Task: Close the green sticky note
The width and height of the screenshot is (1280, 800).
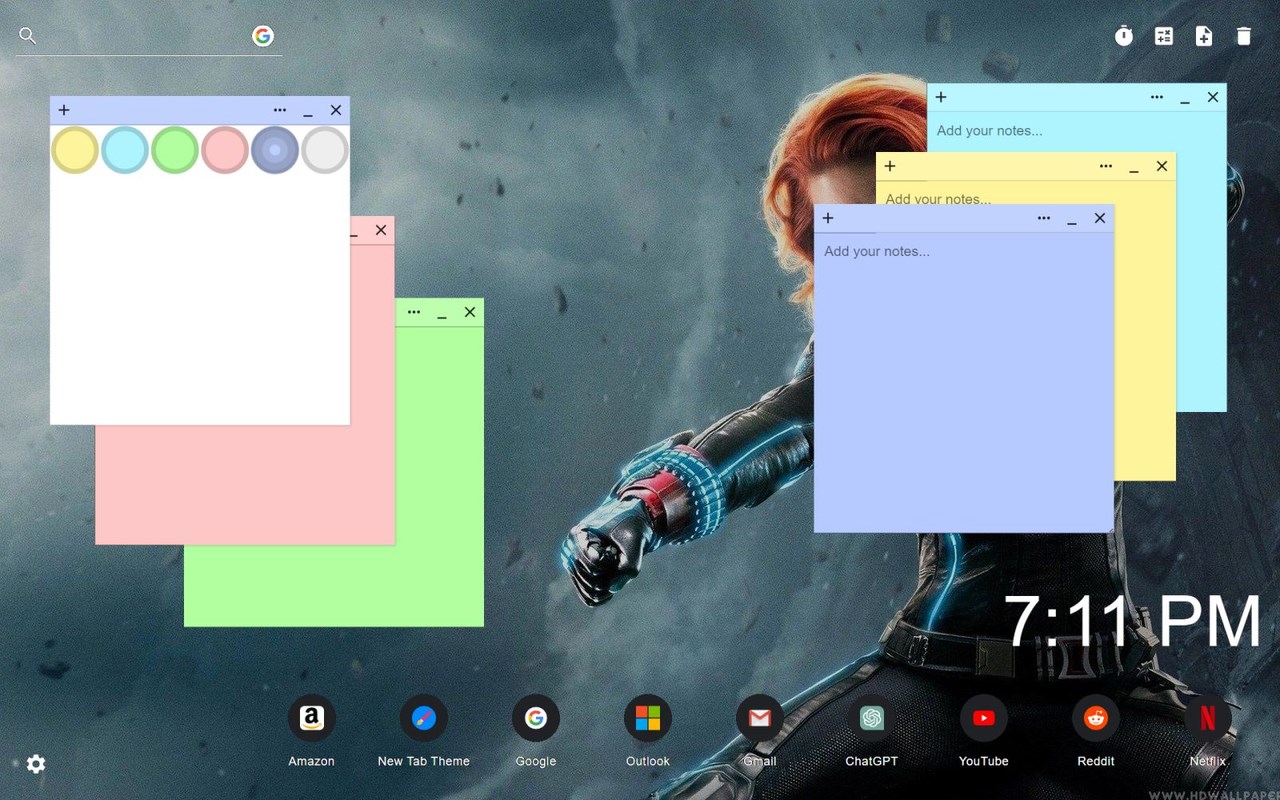Action: tap(470, 312)
